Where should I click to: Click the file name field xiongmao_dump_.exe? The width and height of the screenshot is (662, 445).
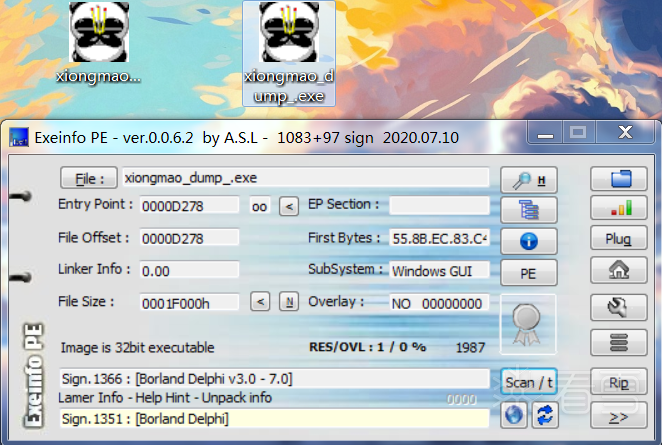[306, 178]
